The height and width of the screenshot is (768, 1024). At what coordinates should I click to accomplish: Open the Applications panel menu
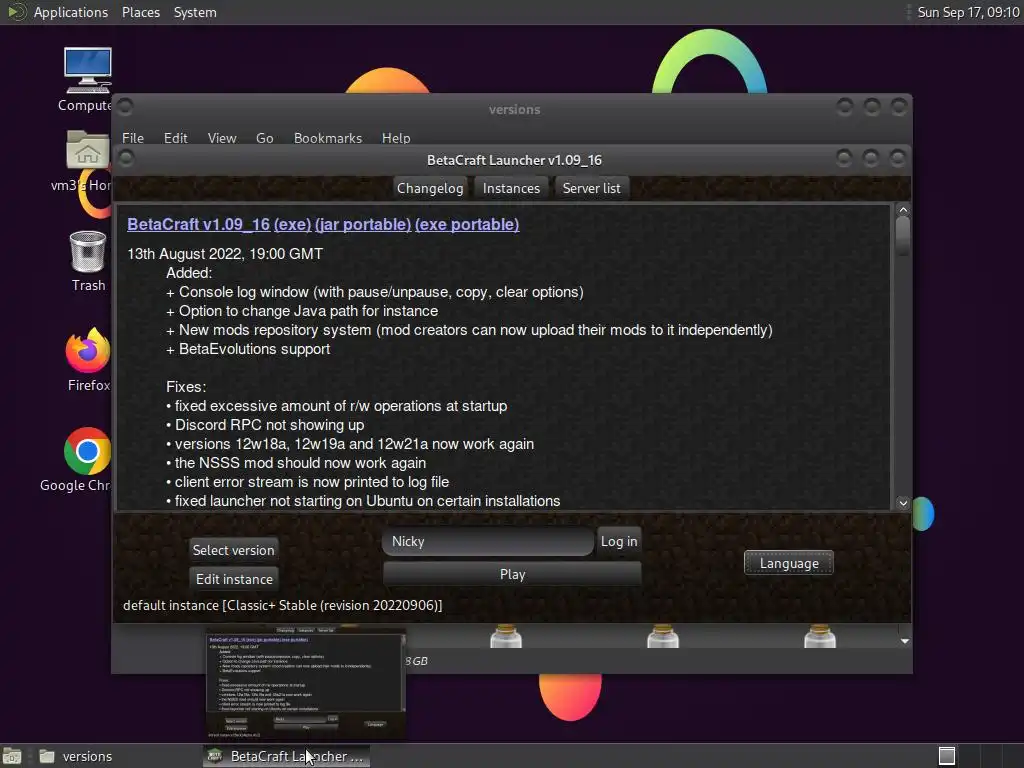pos(71,12)
